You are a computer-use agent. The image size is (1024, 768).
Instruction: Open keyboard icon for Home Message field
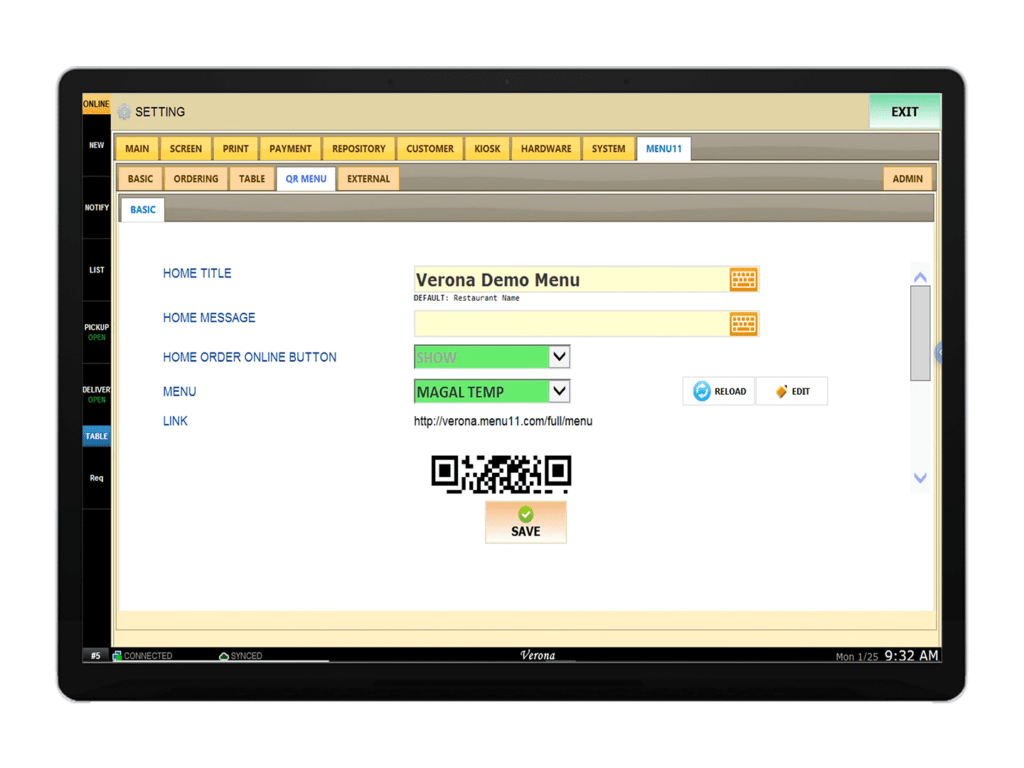tap(743, 324)
